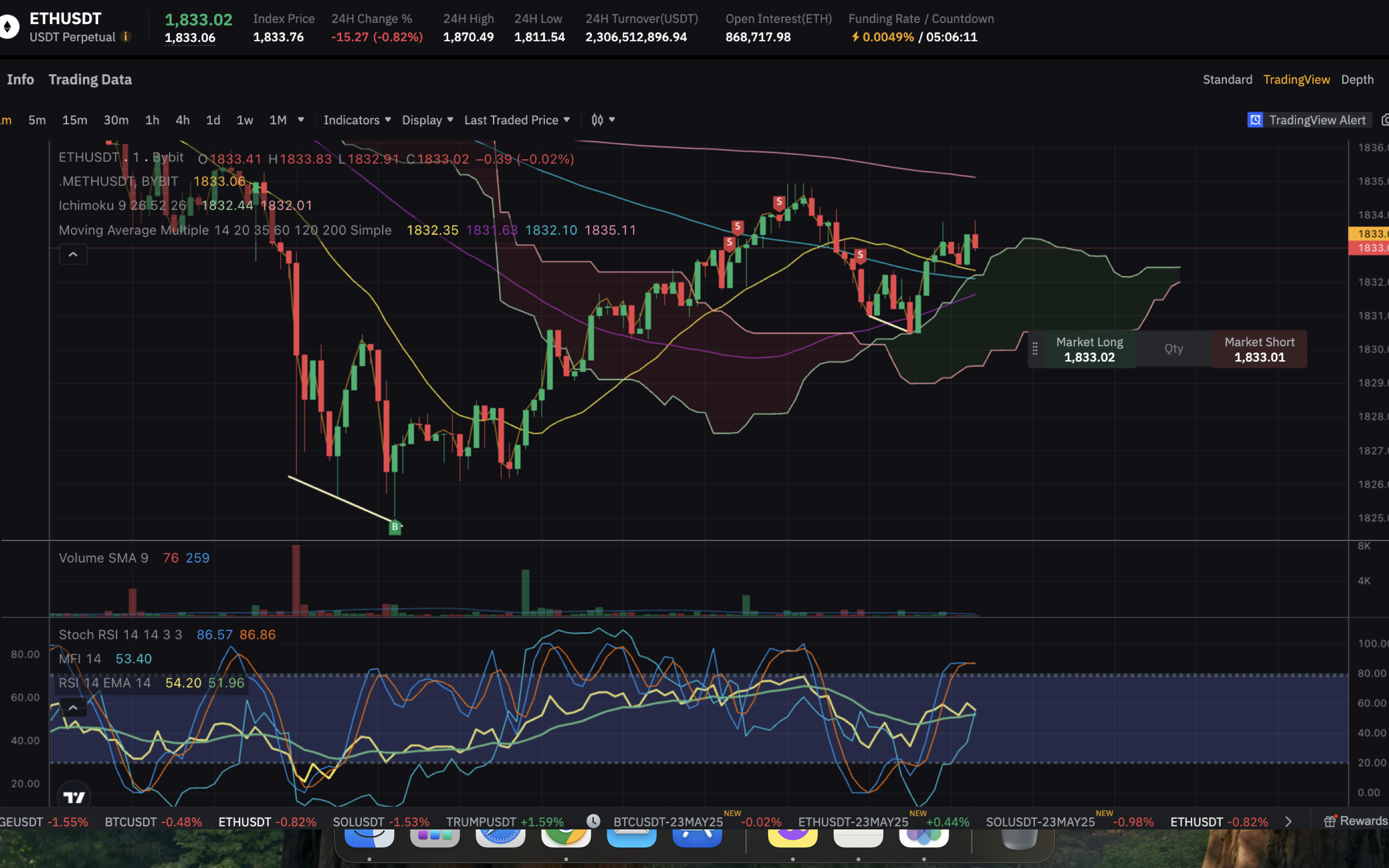This screenshot has height=868, width=1389.
Task: Click the green B buy marker
Action: click(395, 527)
